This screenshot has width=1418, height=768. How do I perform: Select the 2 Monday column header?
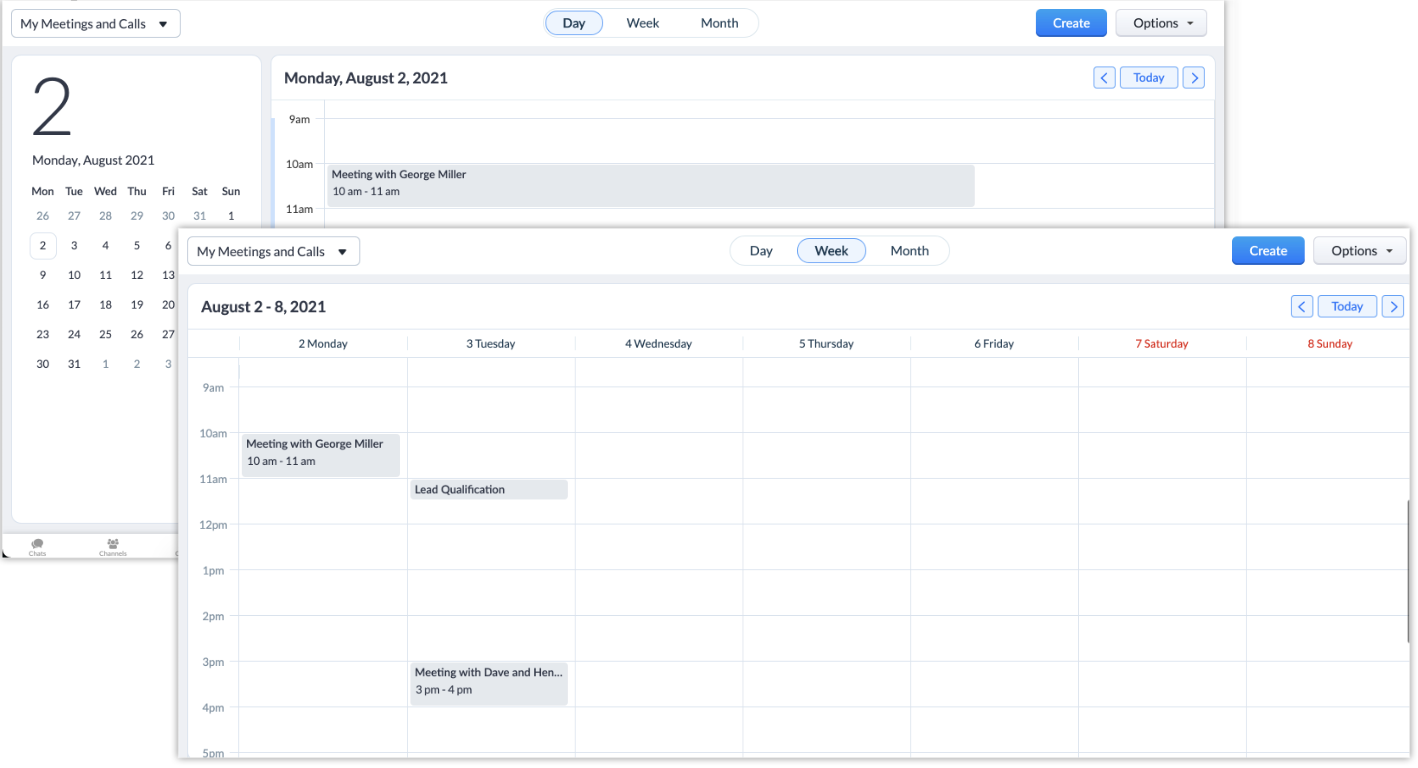(x=323, y=344)
